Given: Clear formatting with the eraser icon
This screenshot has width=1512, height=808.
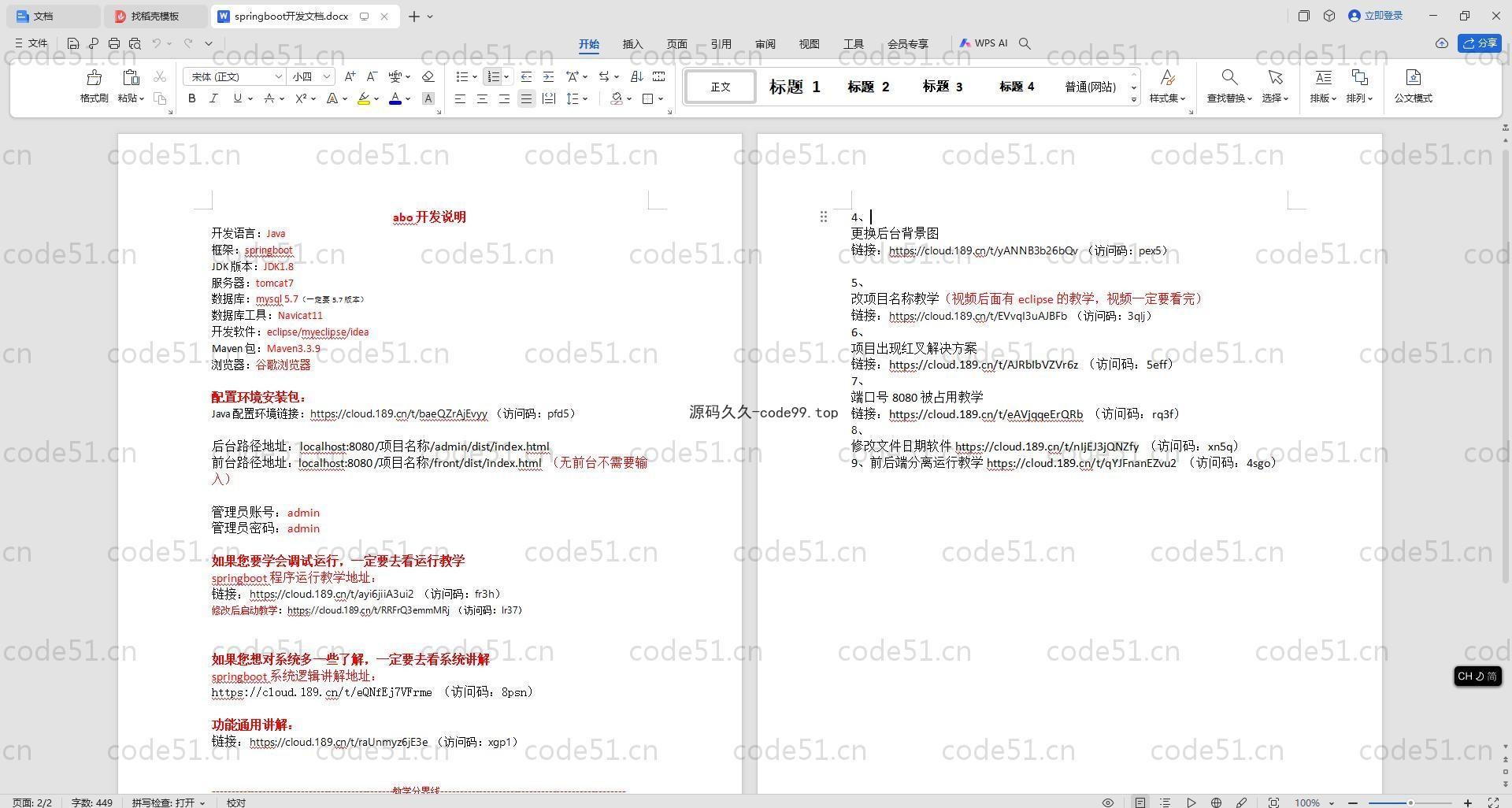Looking at the screenshot, I should (428, 76).
